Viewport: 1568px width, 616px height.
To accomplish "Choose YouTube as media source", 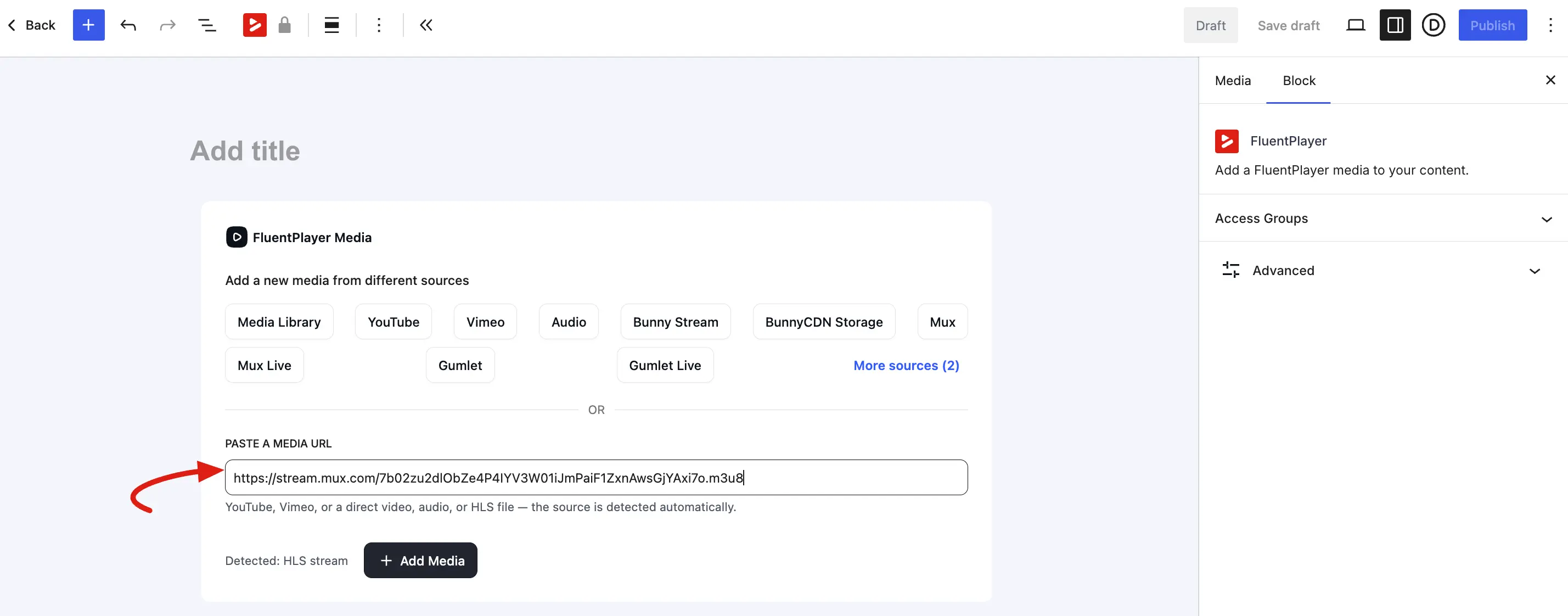I will [x=393, y=321].
